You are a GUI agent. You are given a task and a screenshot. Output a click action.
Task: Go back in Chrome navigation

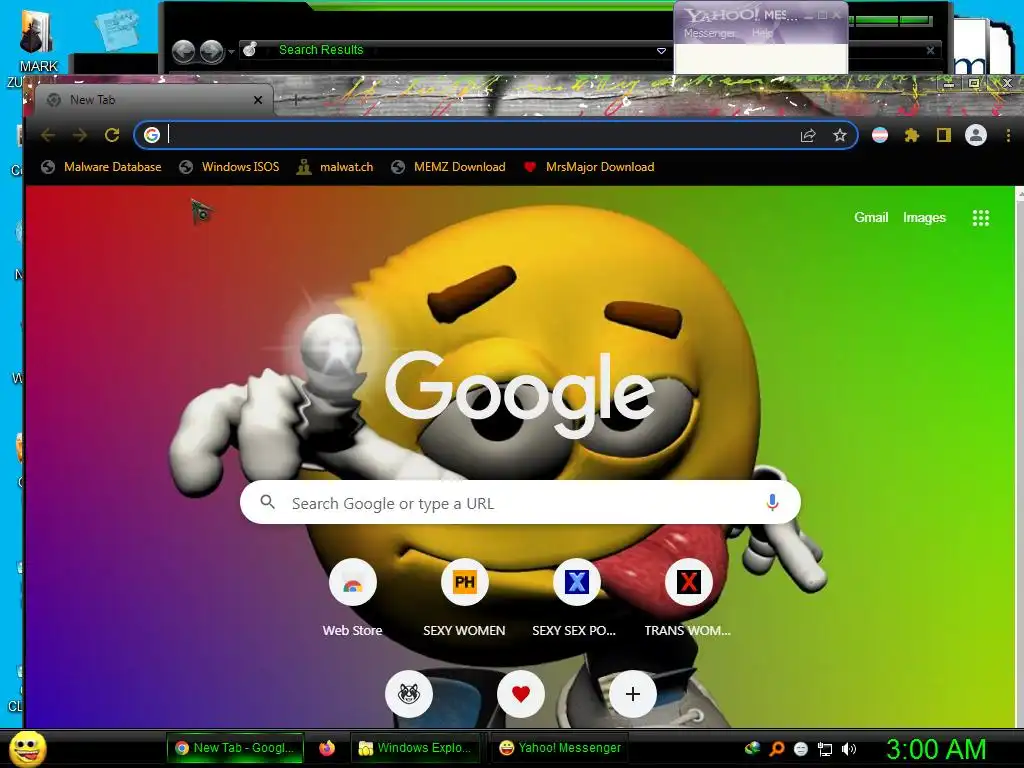pyautogui.click(x=48, y=135)
